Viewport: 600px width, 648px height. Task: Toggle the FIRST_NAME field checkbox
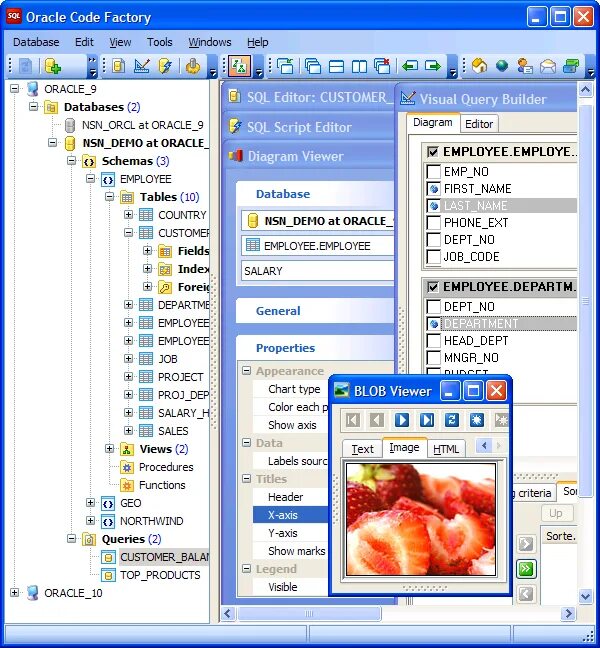click(433, 189)
